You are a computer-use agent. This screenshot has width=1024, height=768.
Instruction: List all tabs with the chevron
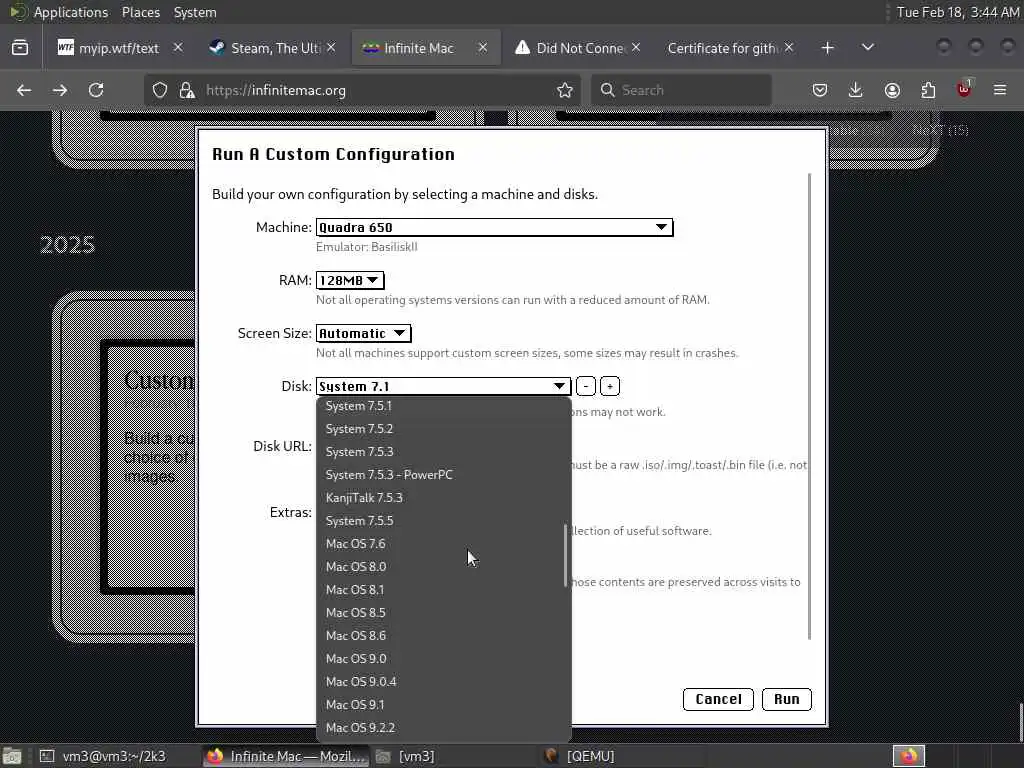(x=868, y=48)
